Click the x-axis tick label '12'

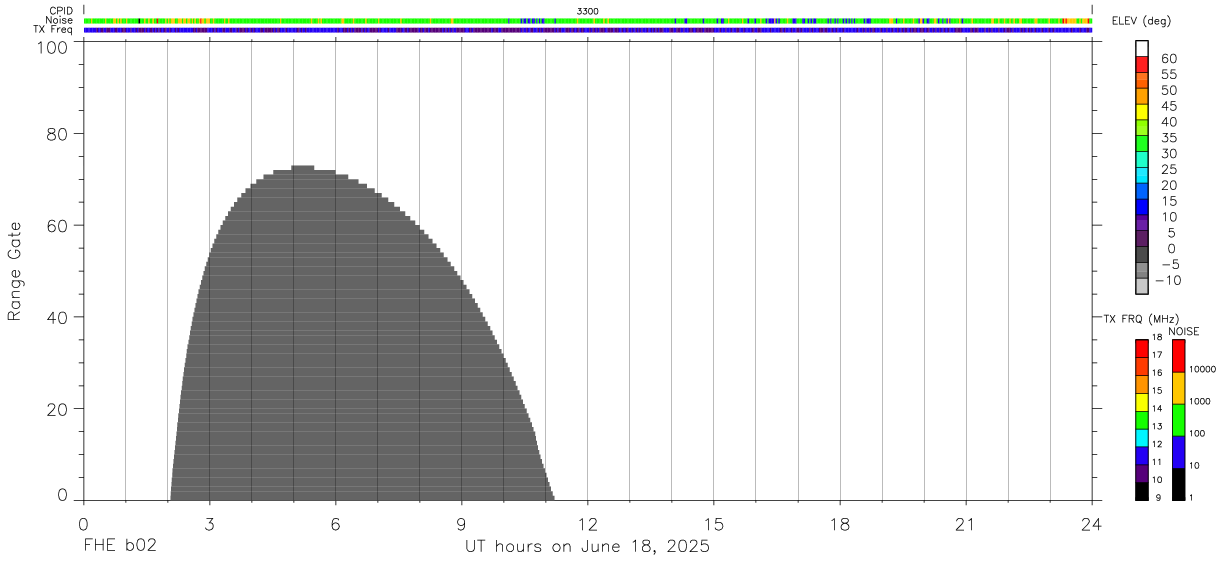(587, 524)
